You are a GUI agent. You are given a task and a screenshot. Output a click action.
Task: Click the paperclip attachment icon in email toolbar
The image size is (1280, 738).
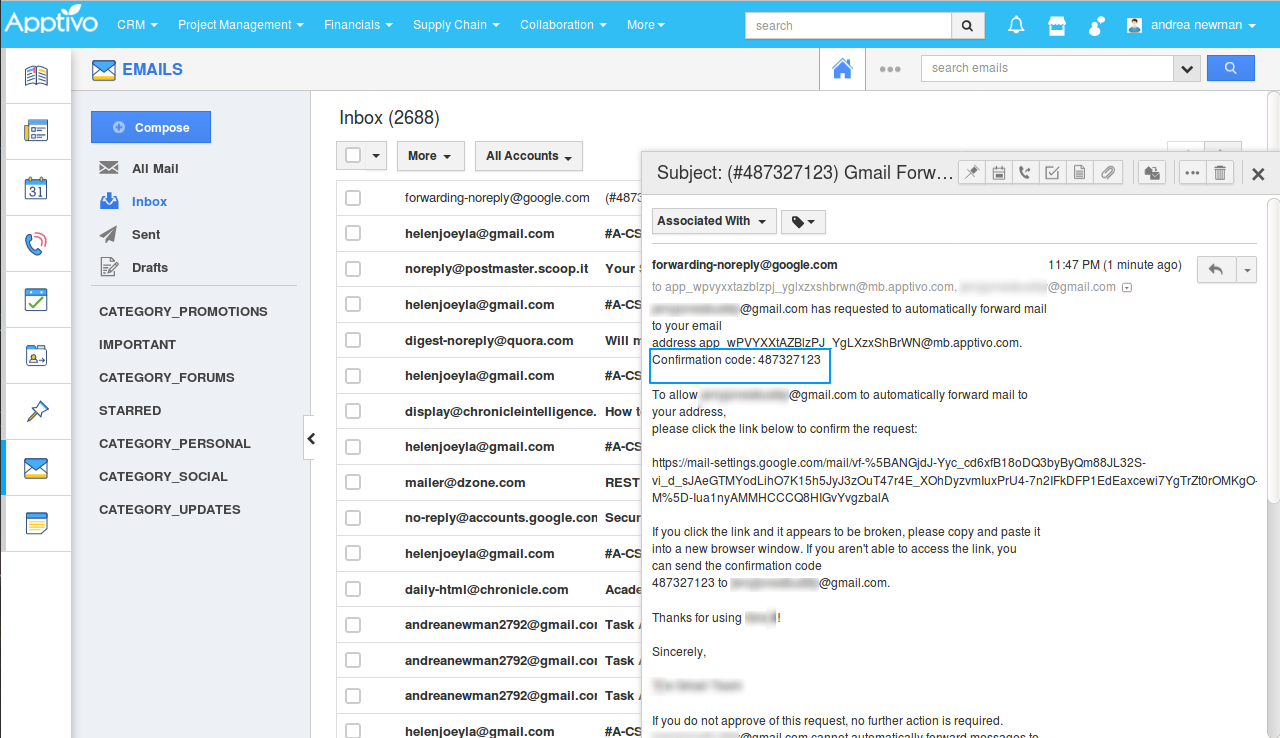click(x=1107, y=173)
